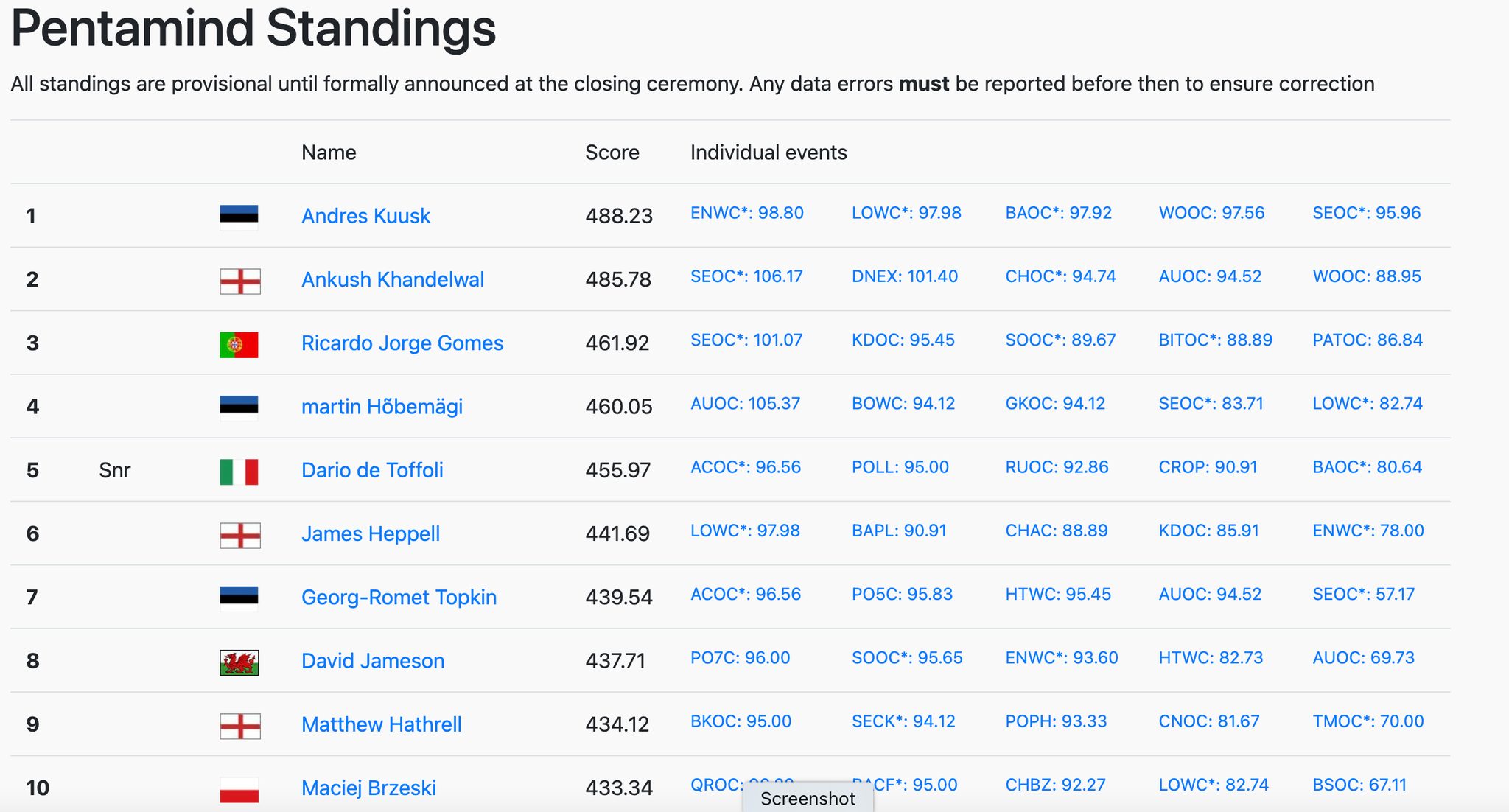The width and height of the screenshot is (1509, 812).
Task: Select Matthew Hathrell's TMOC*: 70.00 event
Action: pos(1368,721)
